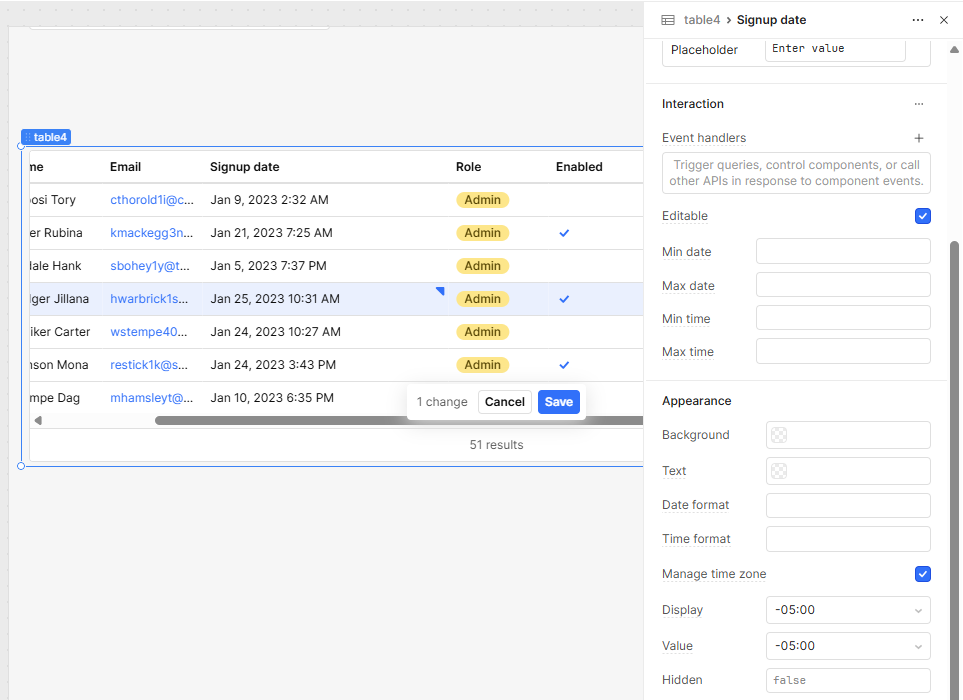Click the Admin tag in Carter row
The image size is (963, 700).
[x=482, y=332]
